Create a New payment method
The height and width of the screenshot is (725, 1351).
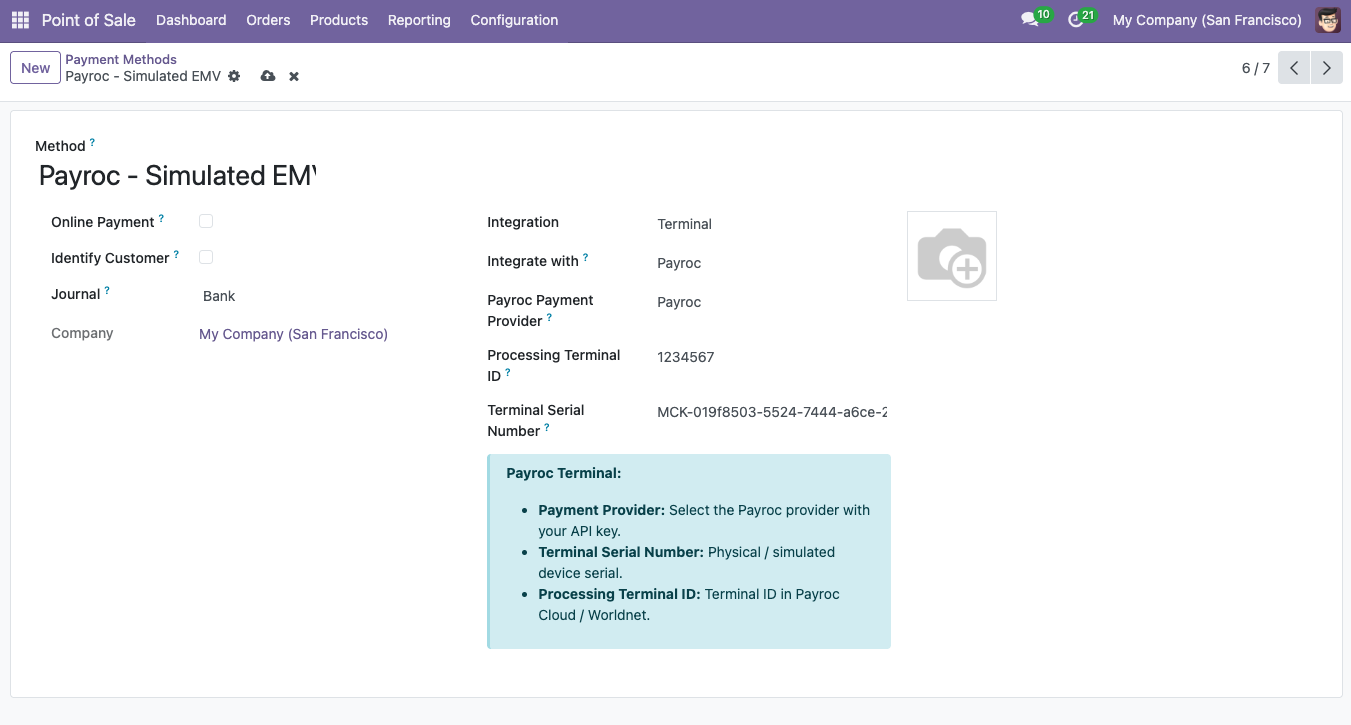coord(35,68)
